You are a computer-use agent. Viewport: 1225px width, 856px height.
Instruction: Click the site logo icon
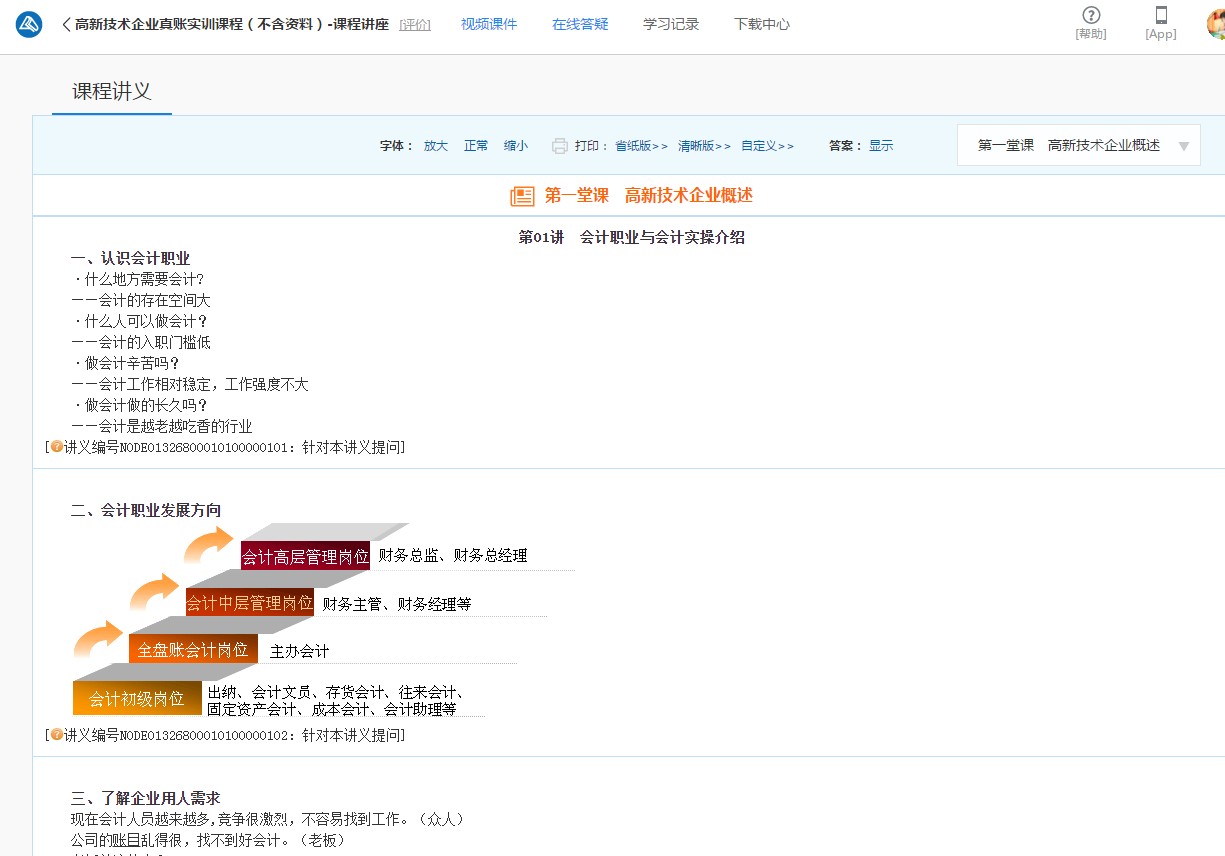click(x=29, y=25)
